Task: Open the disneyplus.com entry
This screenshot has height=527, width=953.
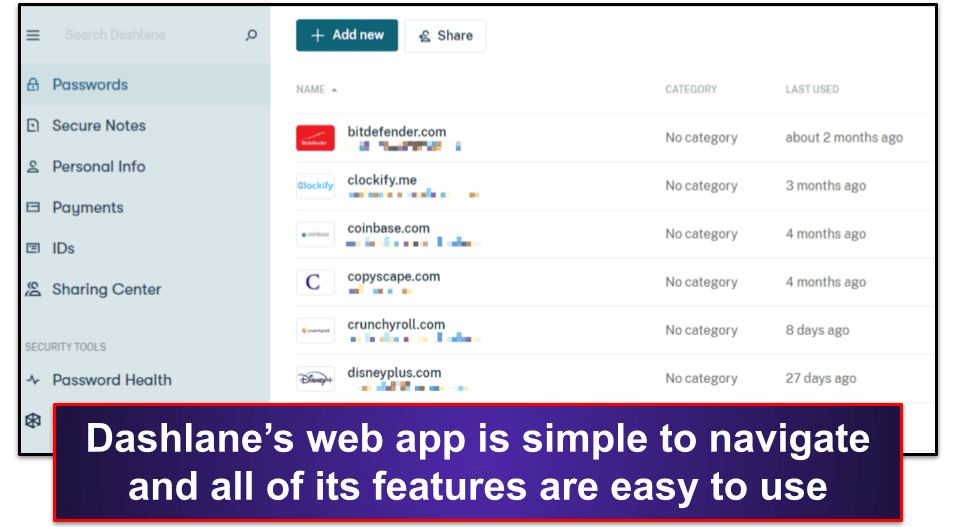Action: tap(394, 373)
